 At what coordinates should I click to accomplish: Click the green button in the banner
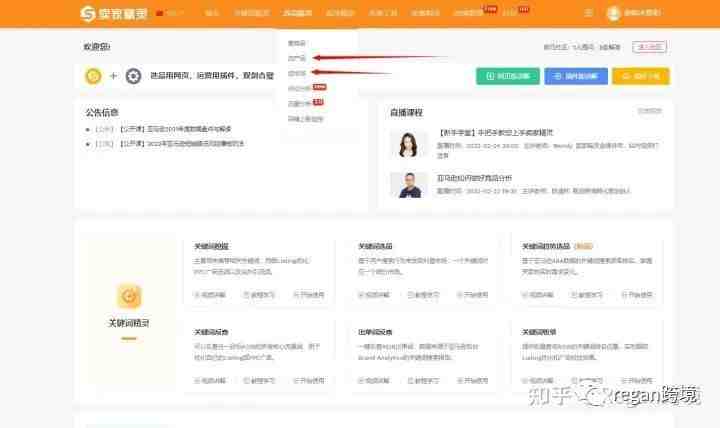click(508, 76)
